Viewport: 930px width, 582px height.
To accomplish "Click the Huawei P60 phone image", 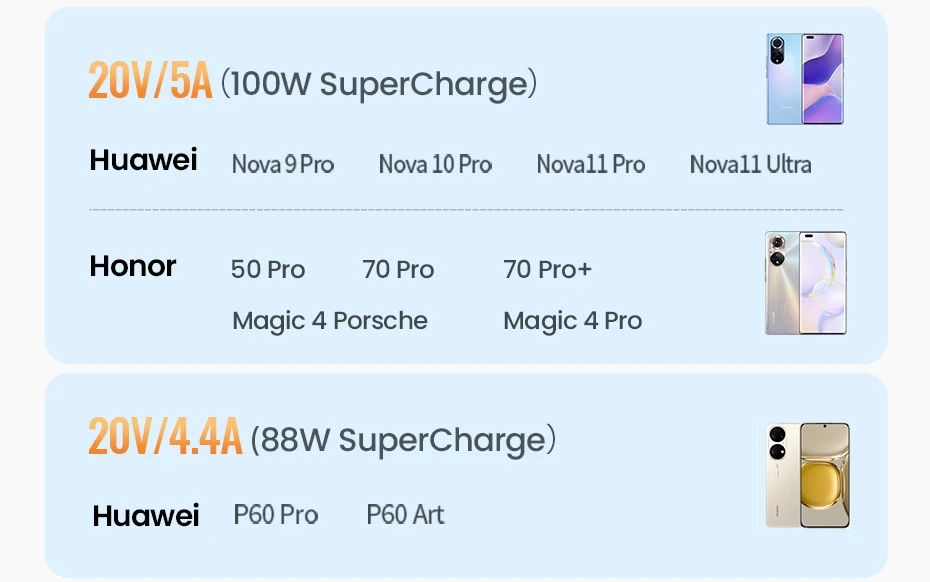I will coord(808,474).
